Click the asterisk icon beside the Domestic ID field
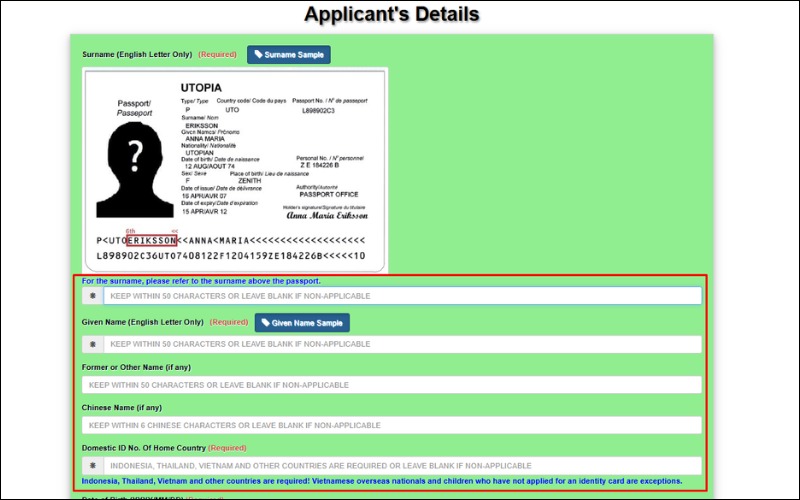This screenshot has height=500, width=800. (93, 466)
